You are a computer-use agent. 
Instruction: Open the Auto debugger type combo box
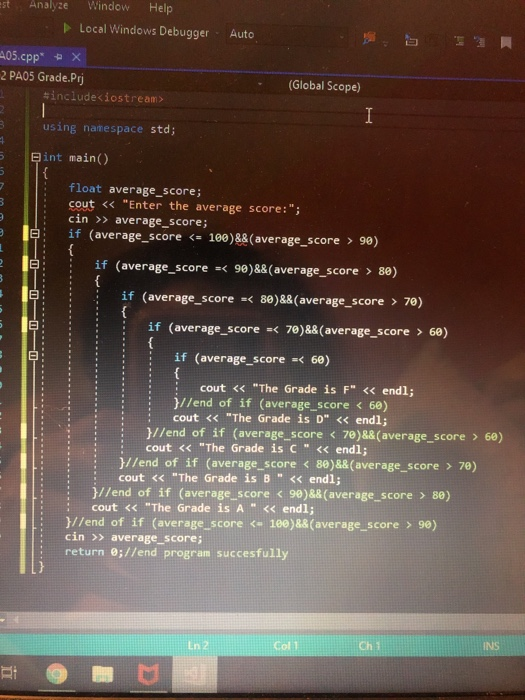click(x=286, y=35)
